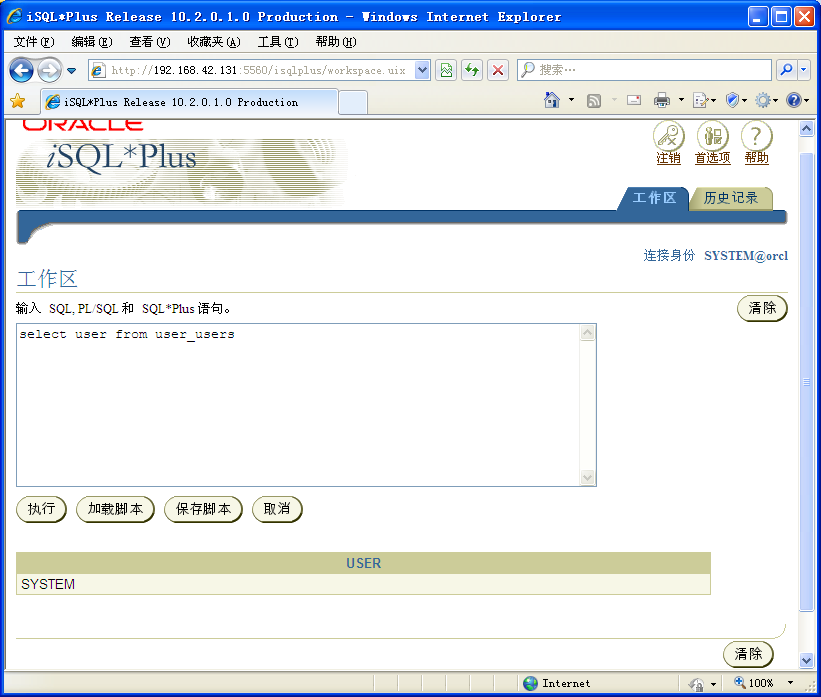
Task: Click the red Stop loading icon
Action: 498,70
